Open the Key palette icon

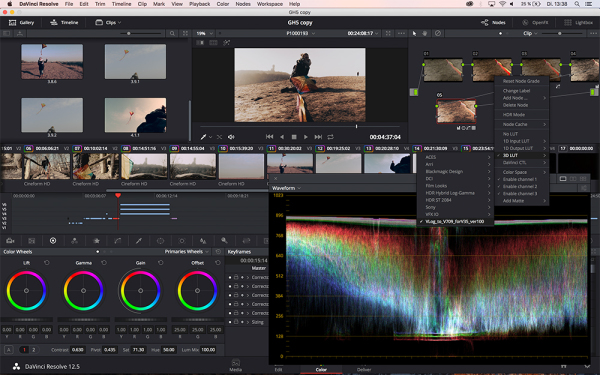[224, 241]
